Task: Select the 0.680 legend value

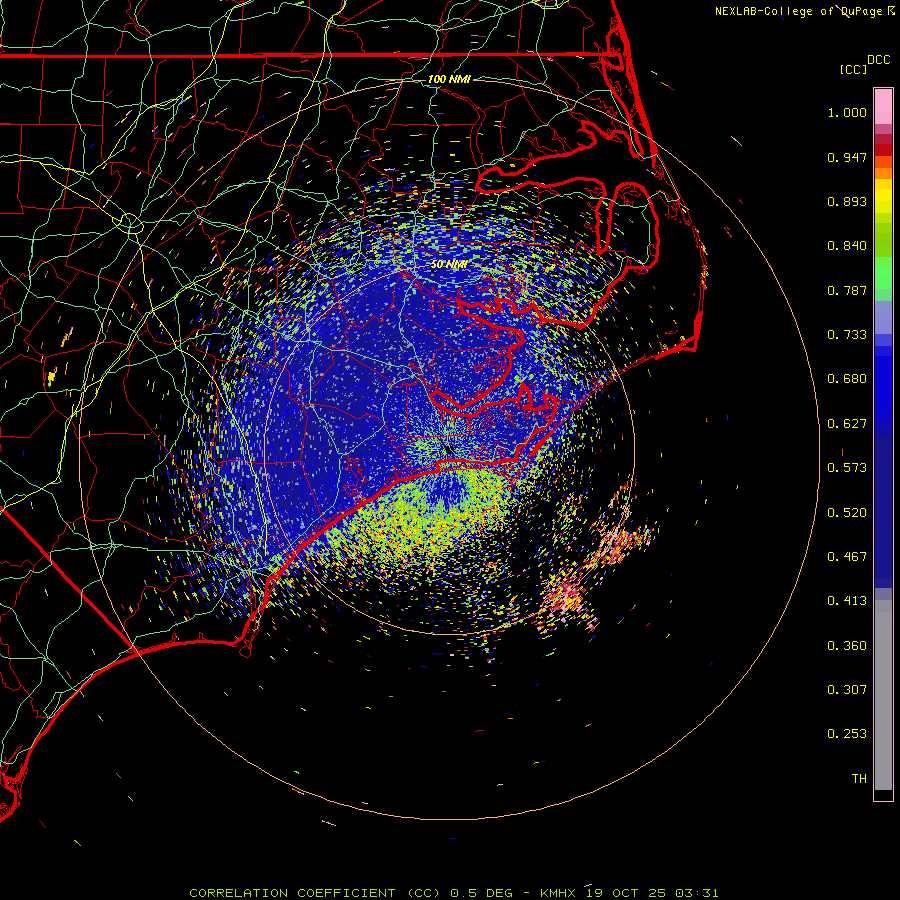Action: [847, 379]
